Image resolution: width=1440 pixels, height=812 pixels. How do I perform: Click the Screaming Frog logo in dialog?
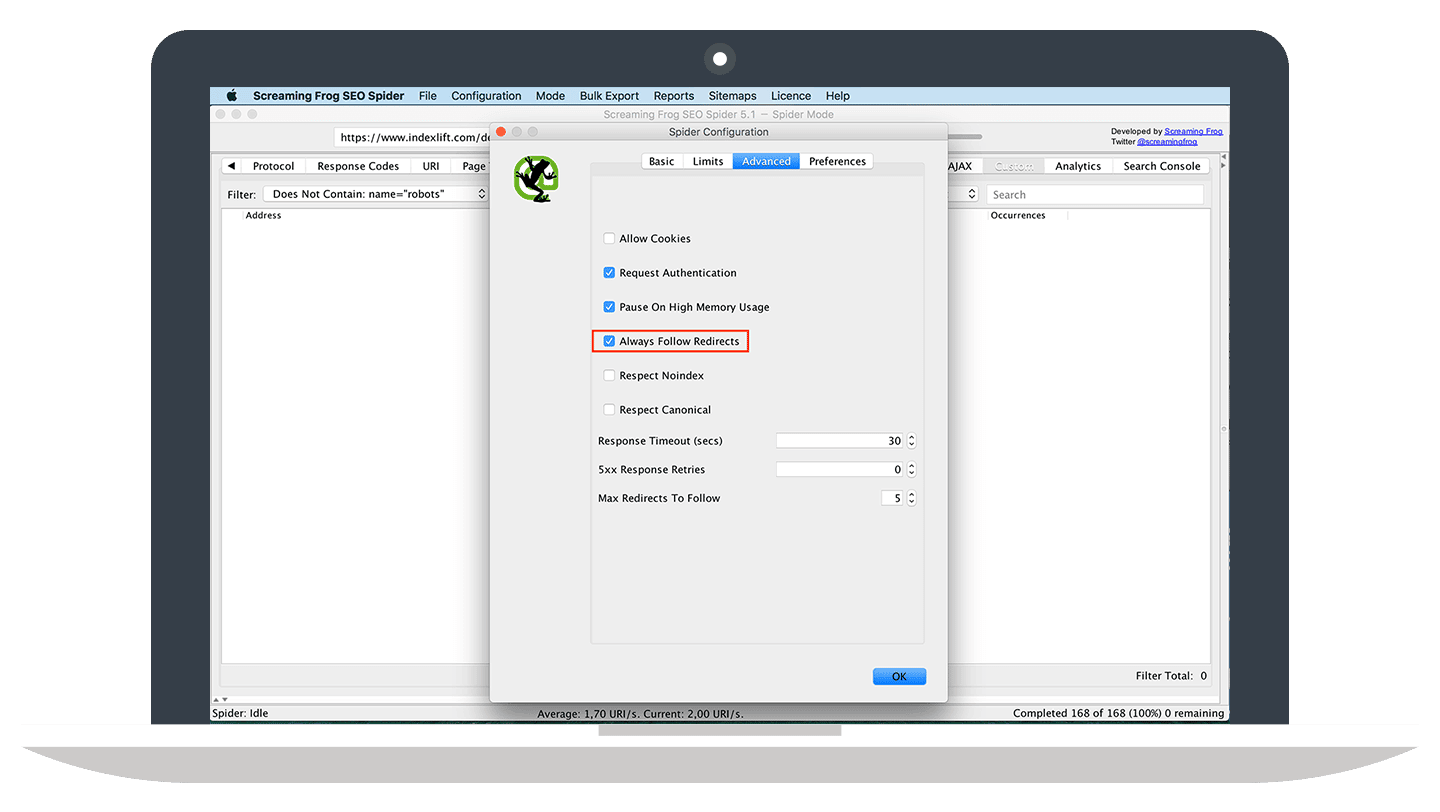pyautogui.click(x=536, y=180)
